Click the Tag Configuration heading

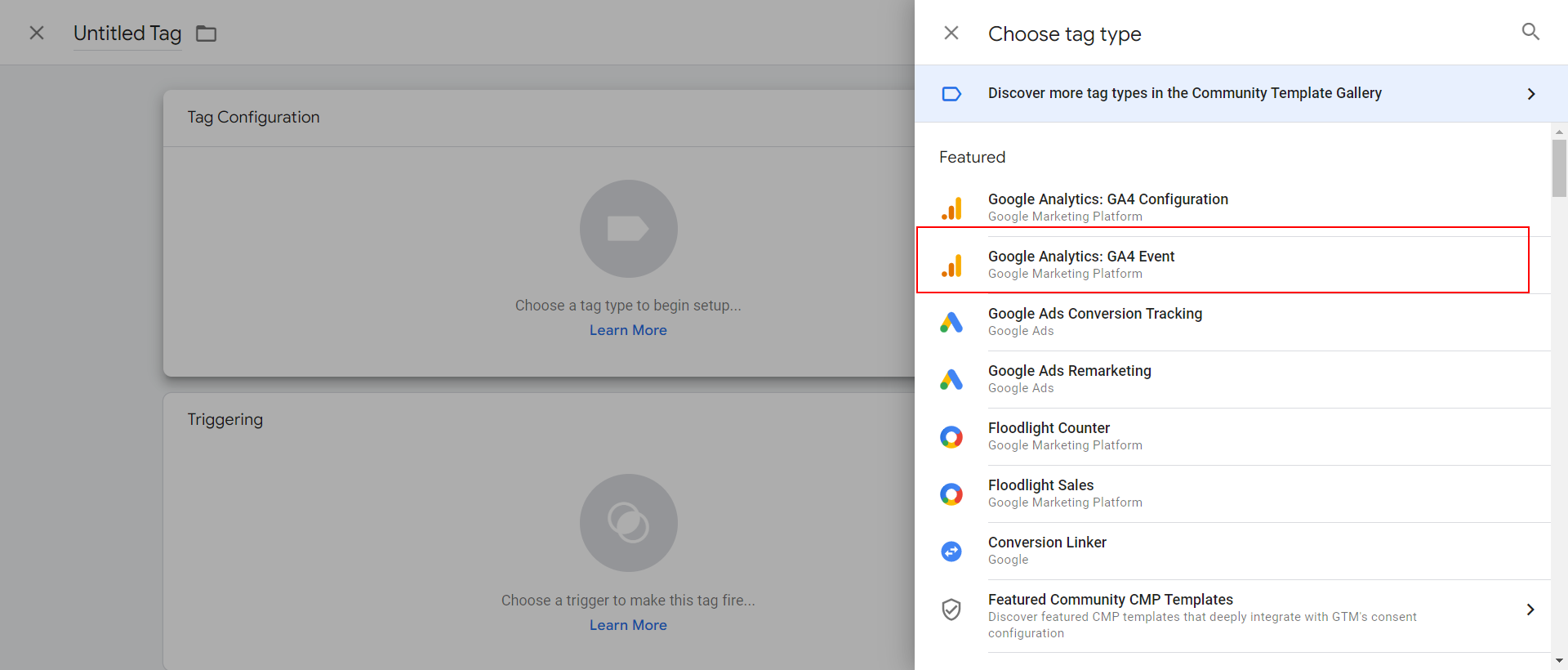point(253,117)
